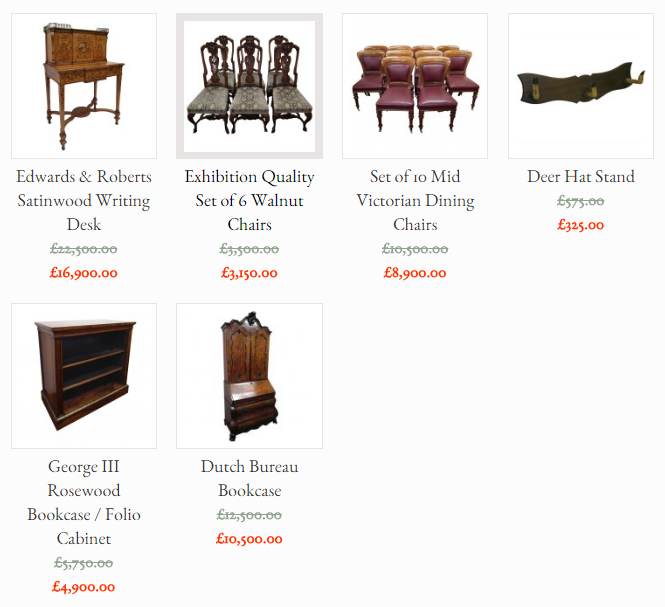
Task: Click the struck-through £22,500.00 original price
Action: (84, 249)
